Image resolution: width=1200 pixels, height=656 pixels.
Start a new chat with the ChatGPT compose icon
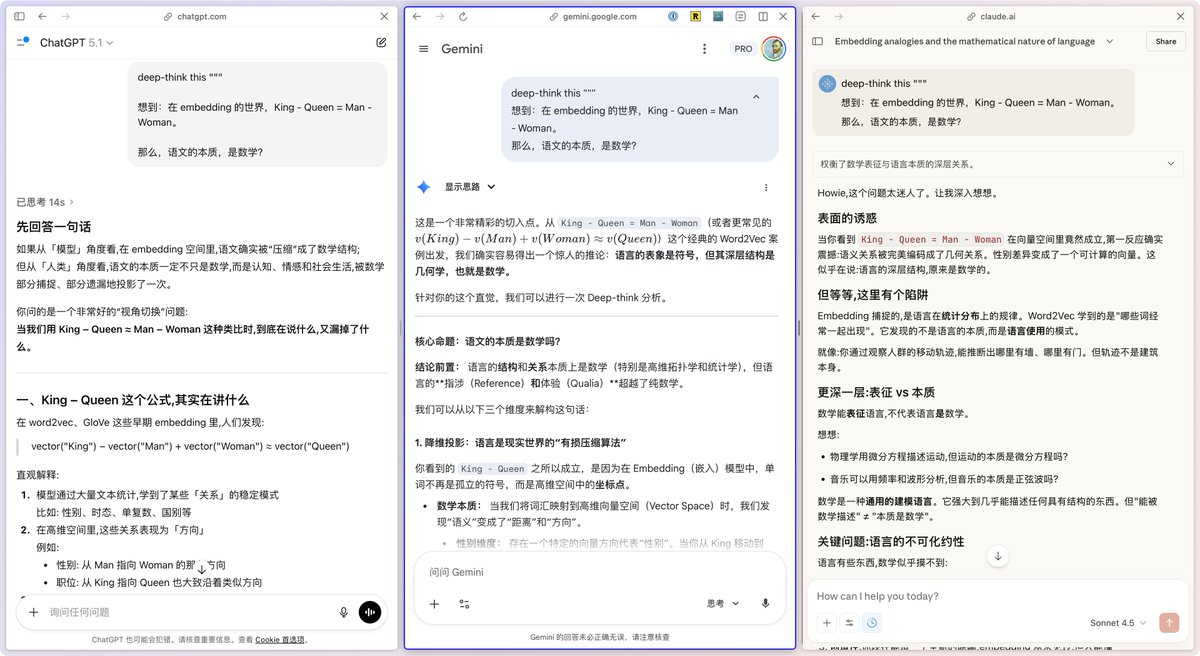(380, 42)
